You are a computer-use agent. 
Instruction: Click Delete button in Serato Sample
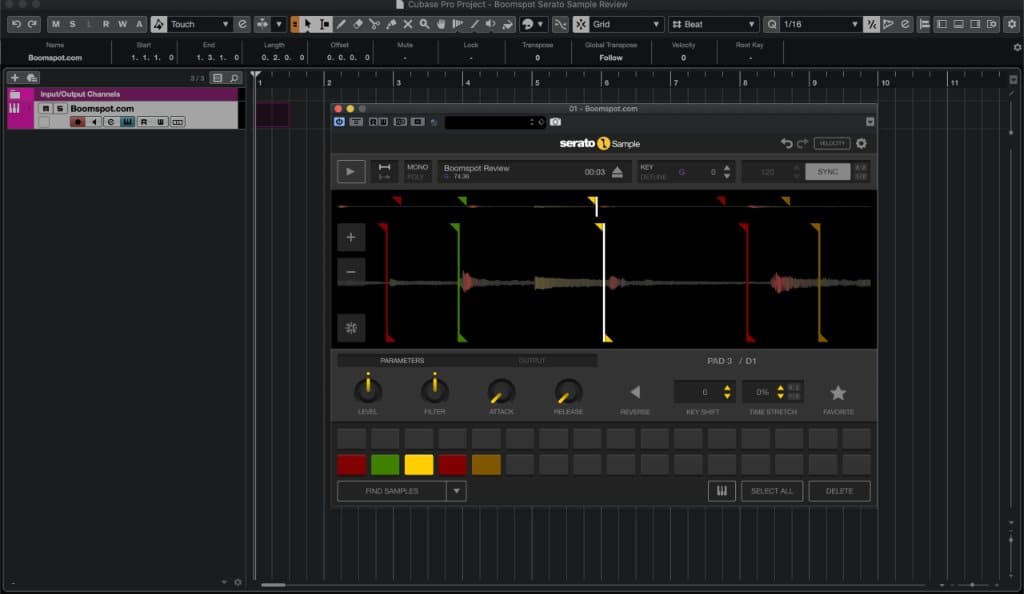pos(839,491)
